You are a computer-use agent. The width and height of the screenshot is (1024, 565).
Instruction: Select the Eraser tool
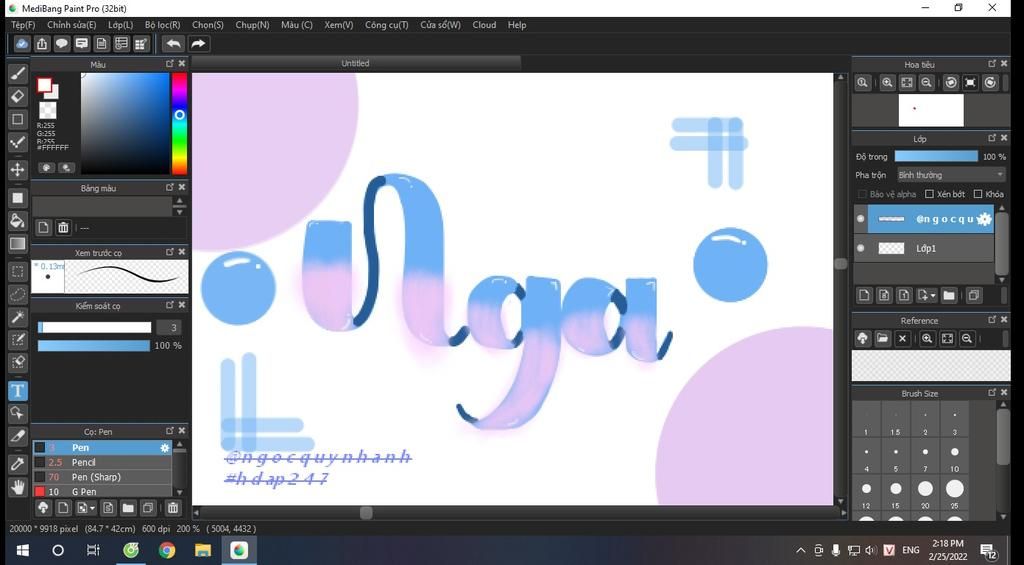(x=18, y=96)
